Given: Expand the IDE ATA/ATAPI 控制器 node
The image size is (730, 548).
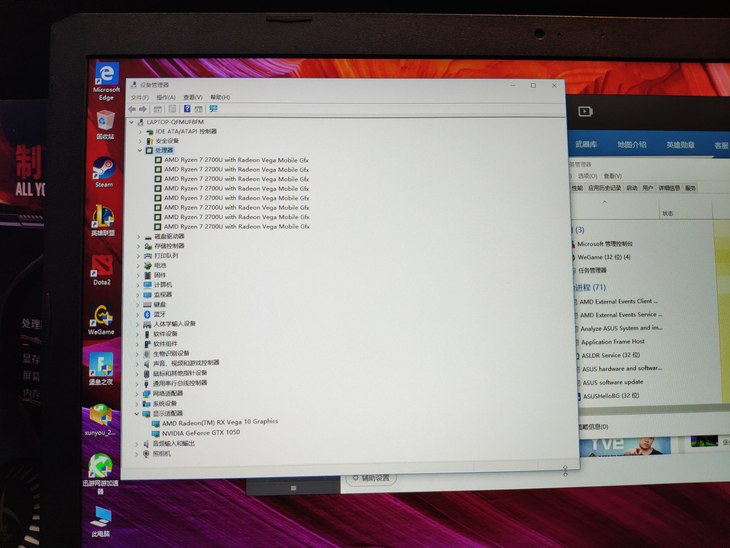Looking at the screenshot, I should pyautogui.click(x=140, y=132).
